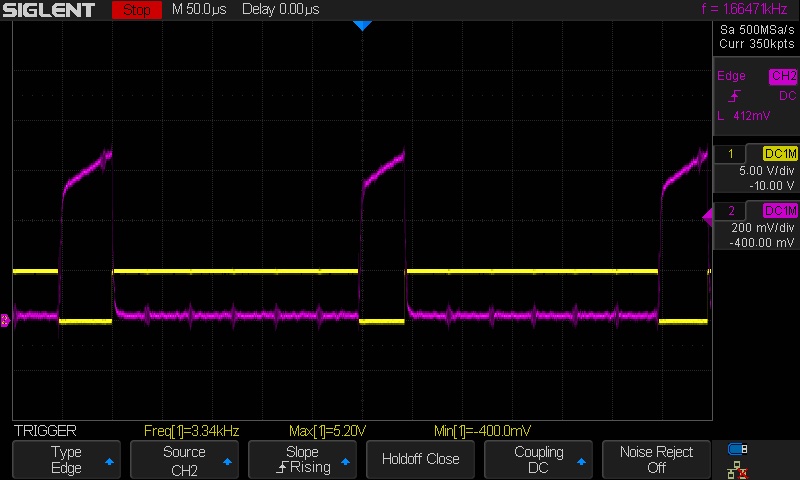Click the SIGLENT logo
Viewport: 800px width, 480px height.
(x=48, y=10)
